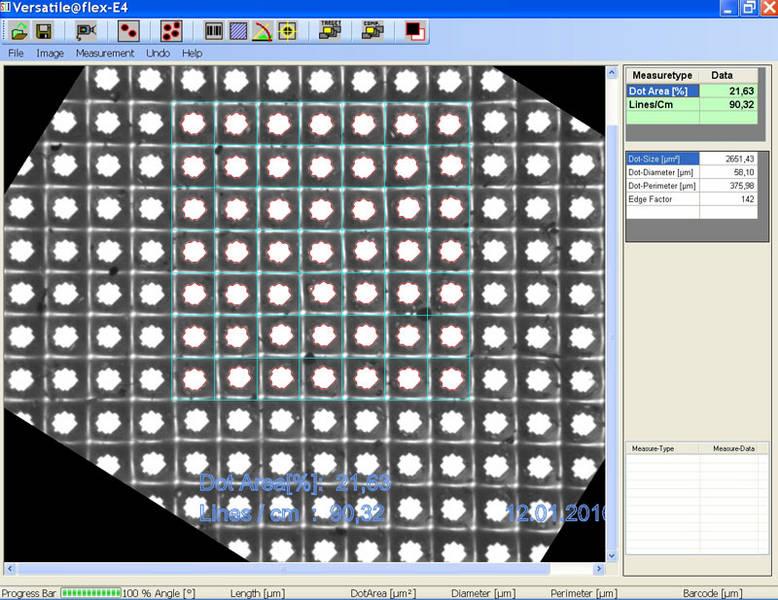Select the five red dots tool
The height and width of the screenshot is (600, 778).
pos(172,31)
